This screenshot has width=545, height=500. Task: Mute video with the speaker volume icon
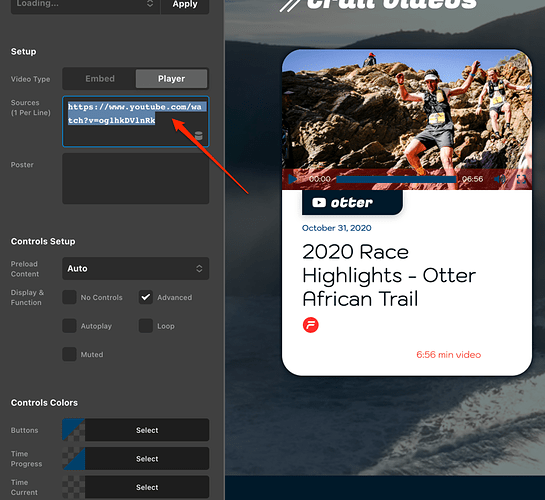499,179
